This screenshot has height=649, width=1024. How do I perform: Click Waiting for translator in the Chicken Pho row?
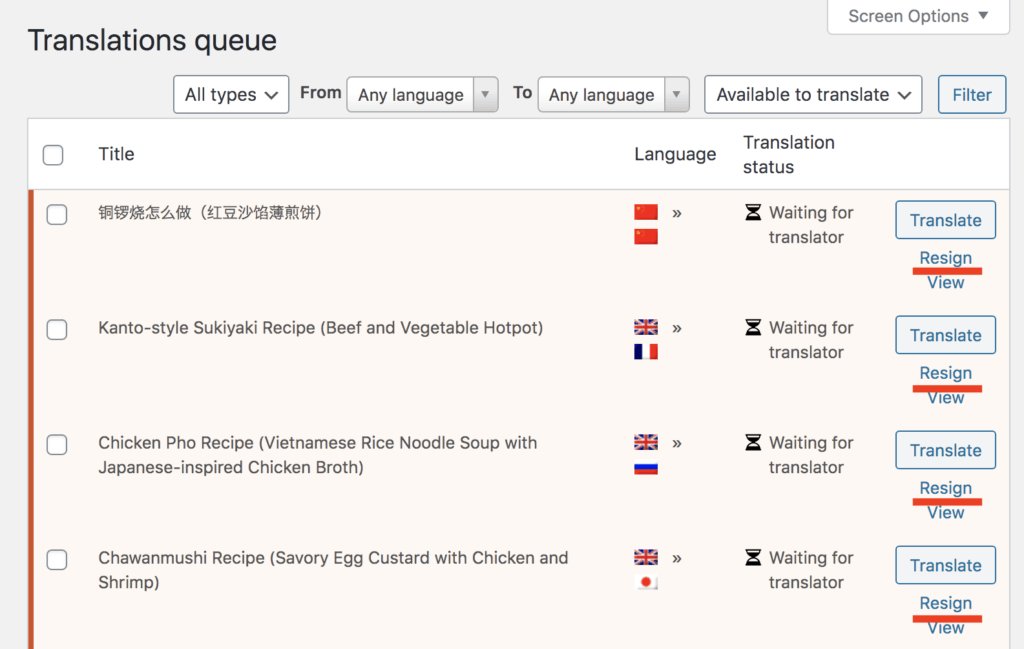[x=811, y=454]
